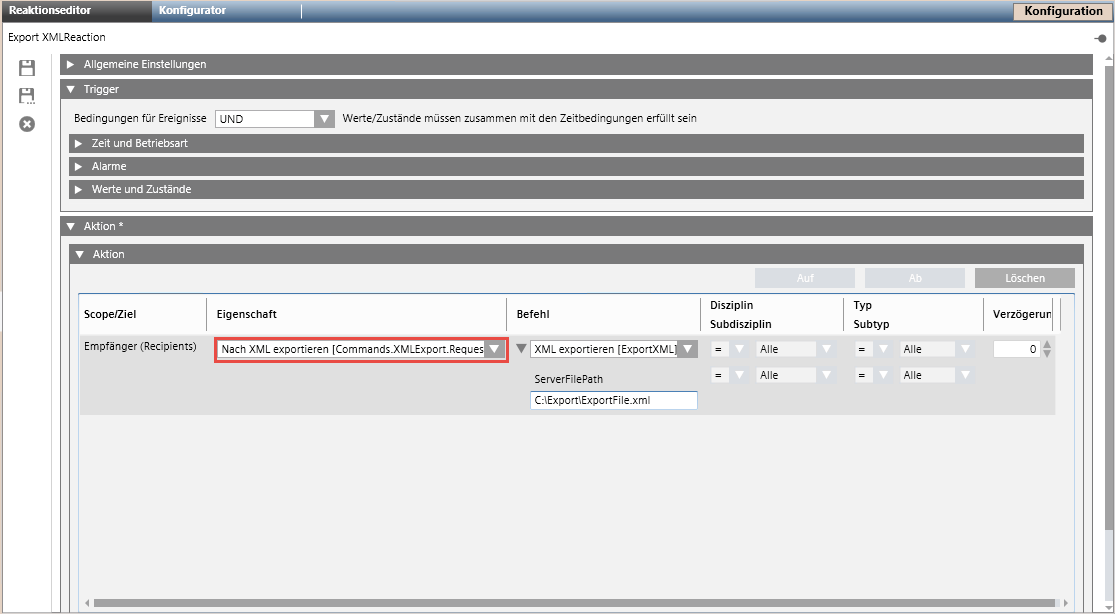Select the Reaktionseditor tab
The height and width of the screenshot is (614, 1115).
tap(51, 11)
